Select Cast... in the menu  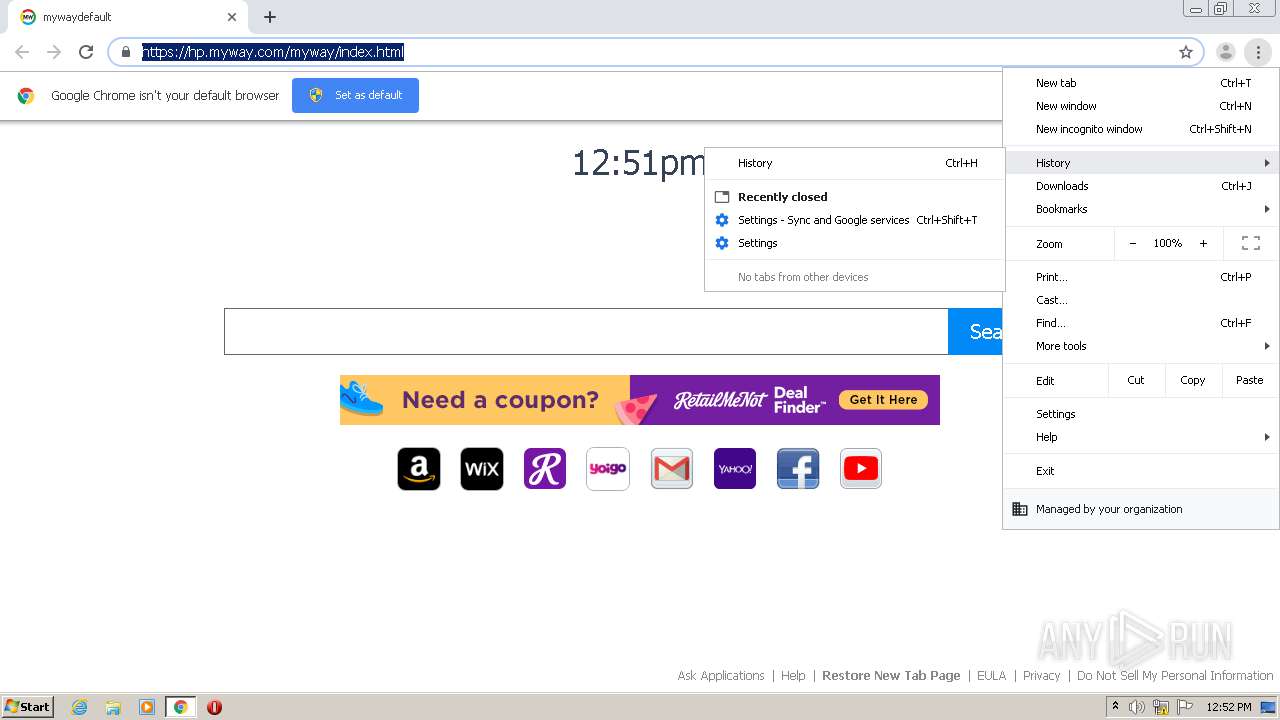[1141, 300]
